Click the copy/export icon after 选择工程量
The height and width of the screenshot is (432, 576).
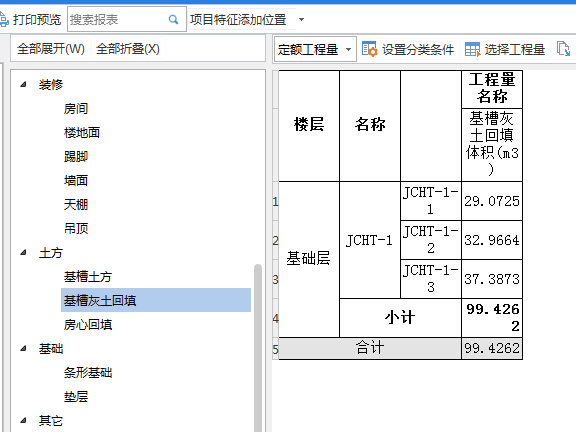coord(563,49)
